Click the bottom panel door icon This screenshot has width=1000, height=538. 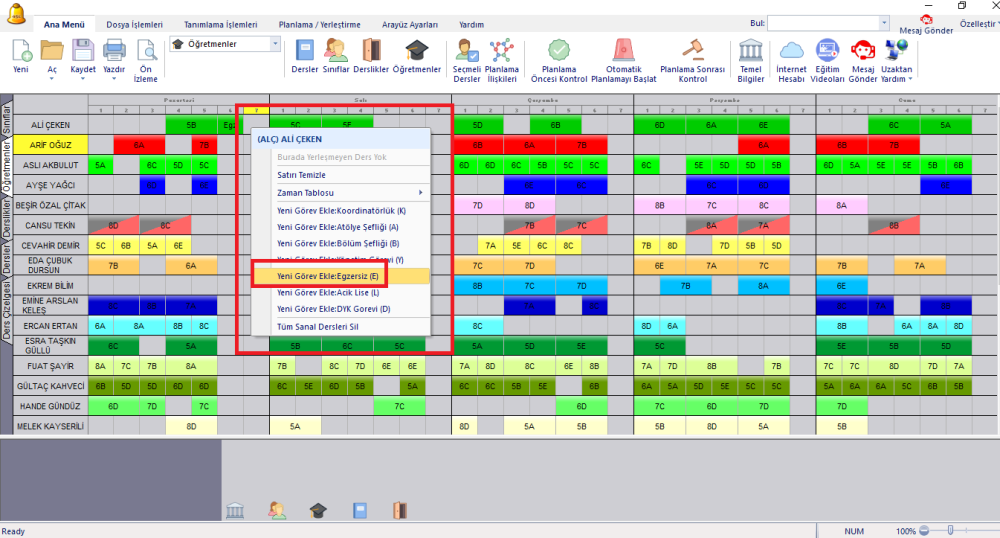(x=400, y=510)
